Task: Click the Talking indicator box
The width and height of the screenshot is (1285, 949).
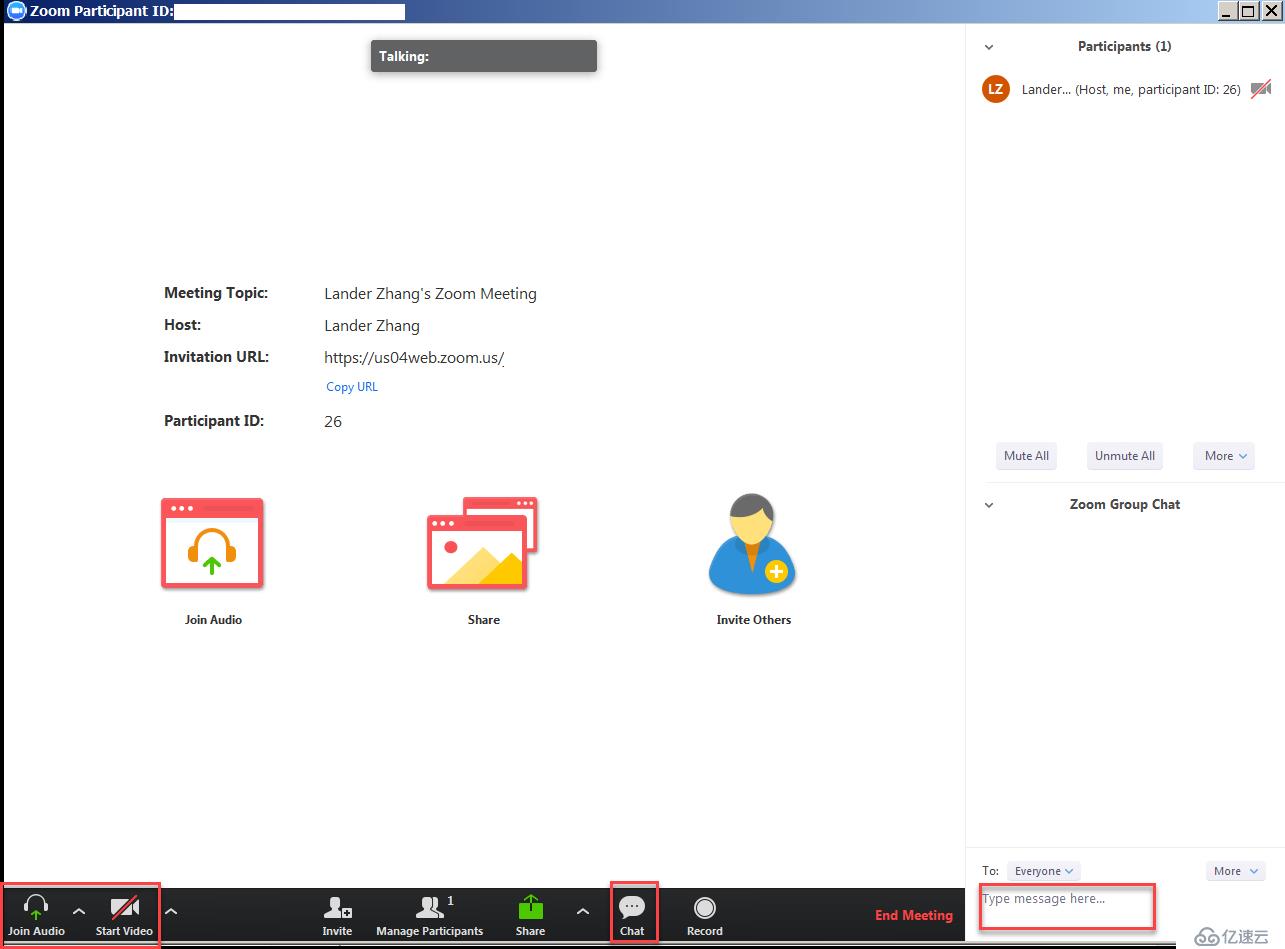Action: point(484,56)
